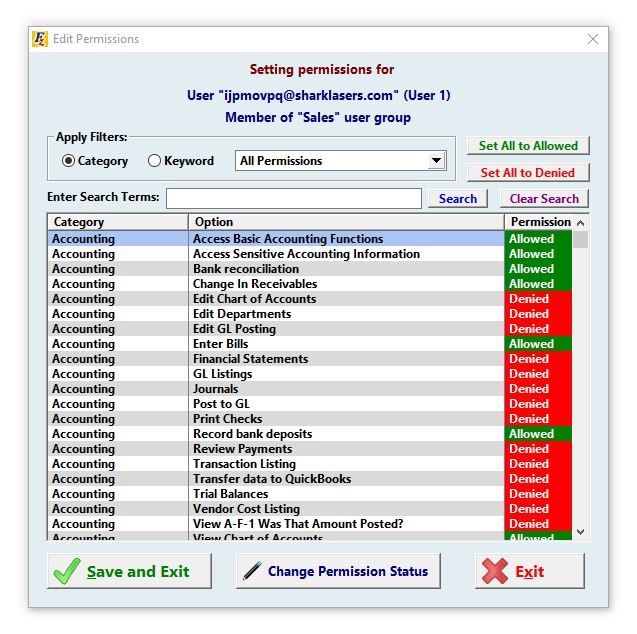
Task: Click the Search button
Action: 458,199
